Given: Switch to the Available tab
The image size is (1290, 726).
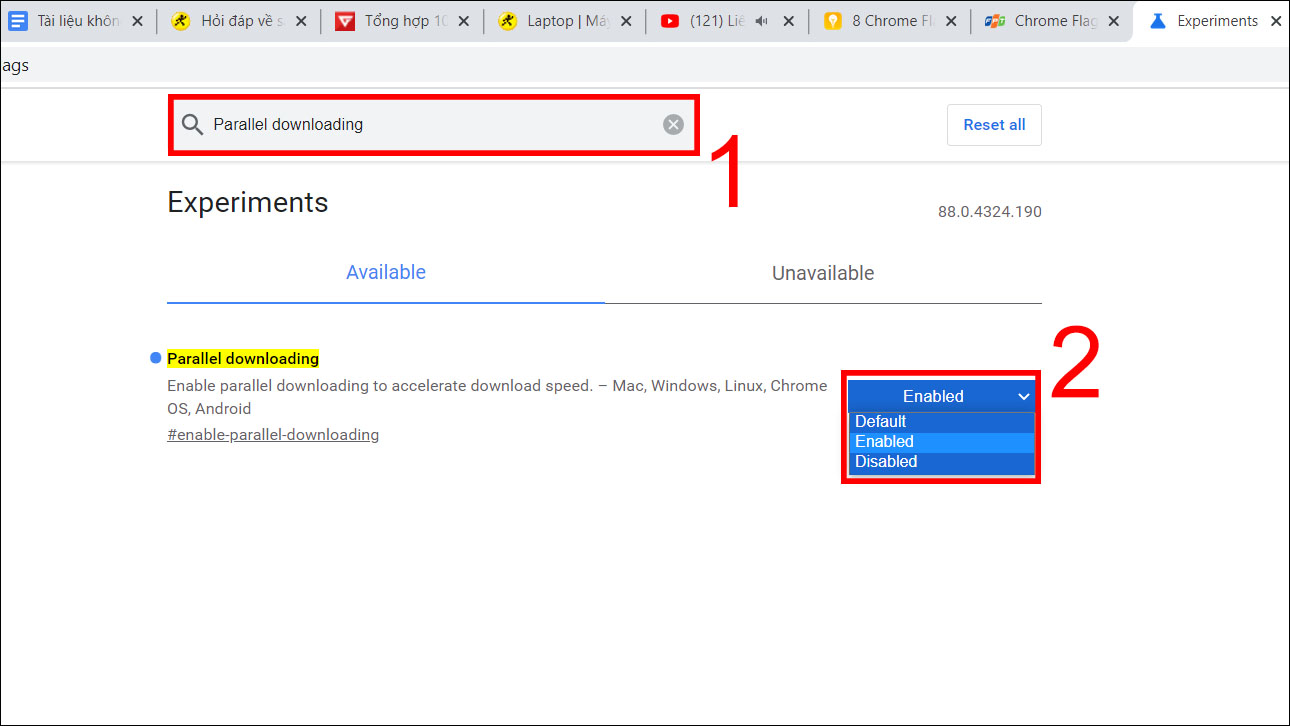Looking at the screenshot, I should [x=385, y=272].
